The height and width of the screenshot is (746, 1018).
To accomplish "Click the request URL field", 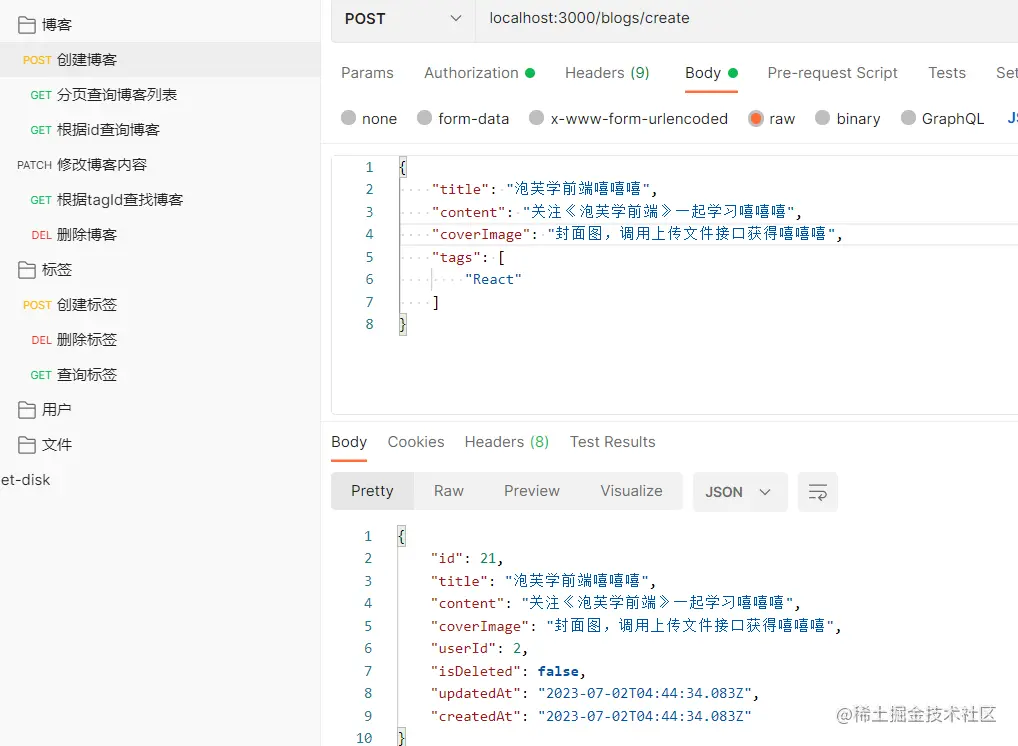I will (747, 19).
